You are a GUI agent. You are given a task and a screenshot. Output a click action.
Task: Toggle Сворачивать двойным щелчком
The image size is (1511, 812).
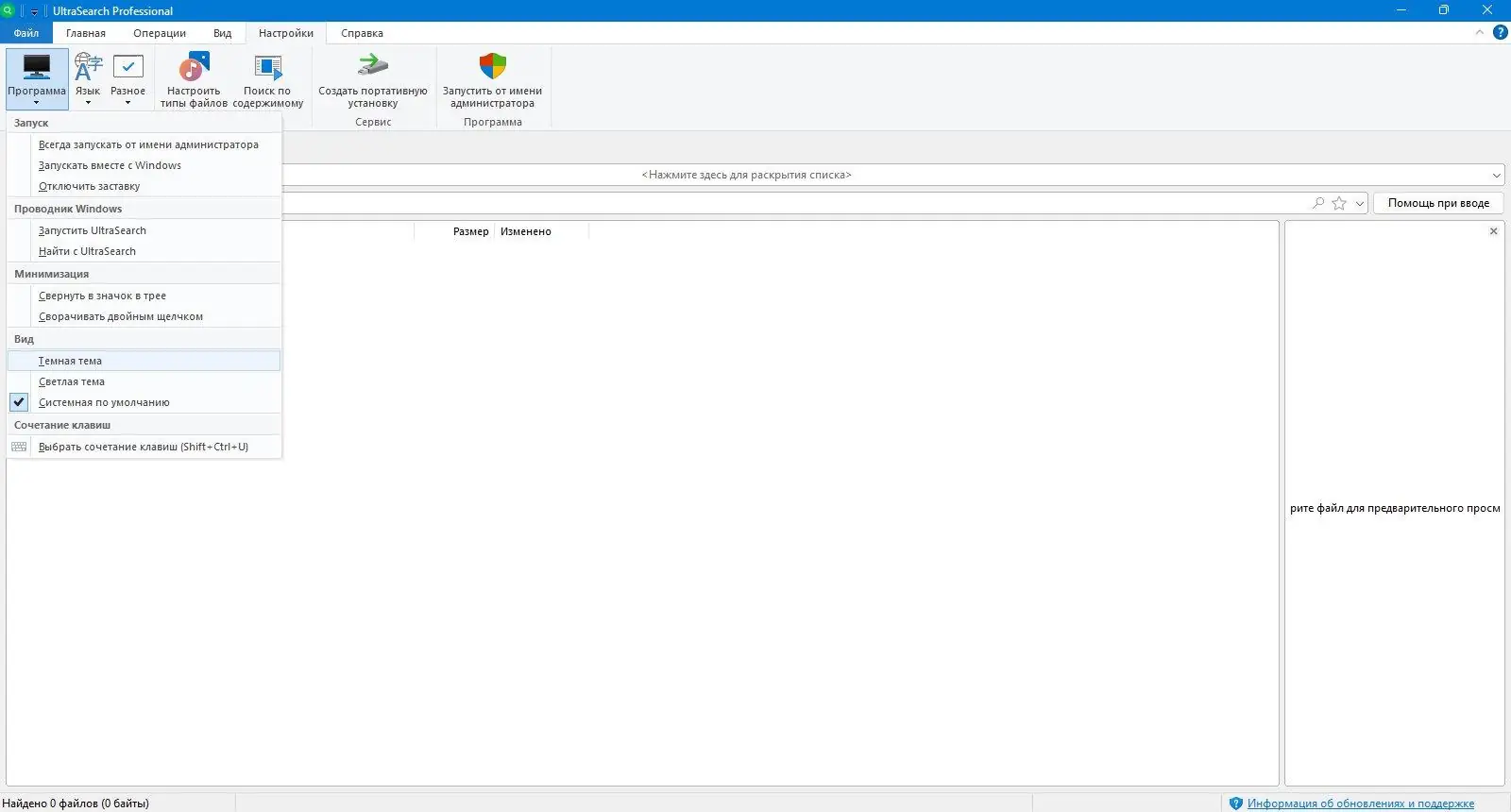pos(144,316)
